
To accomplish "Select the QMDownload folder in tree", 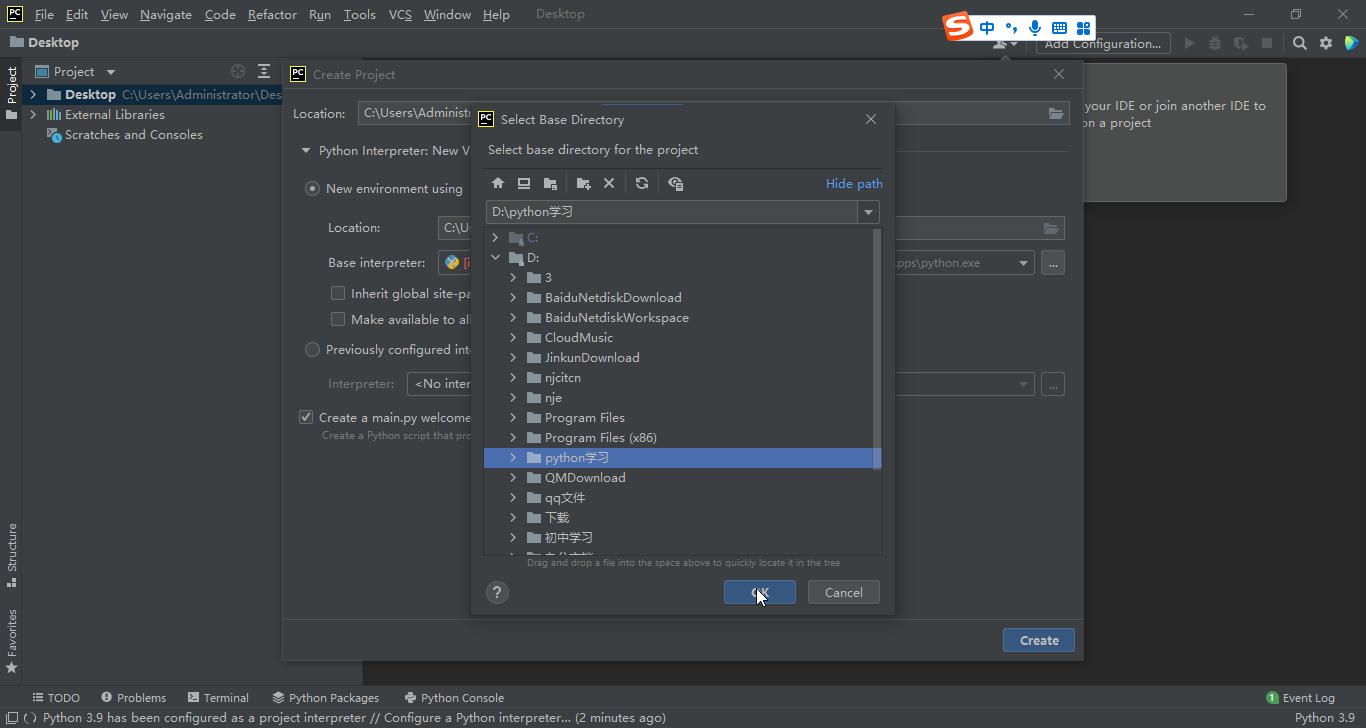I will pos(584,477).
